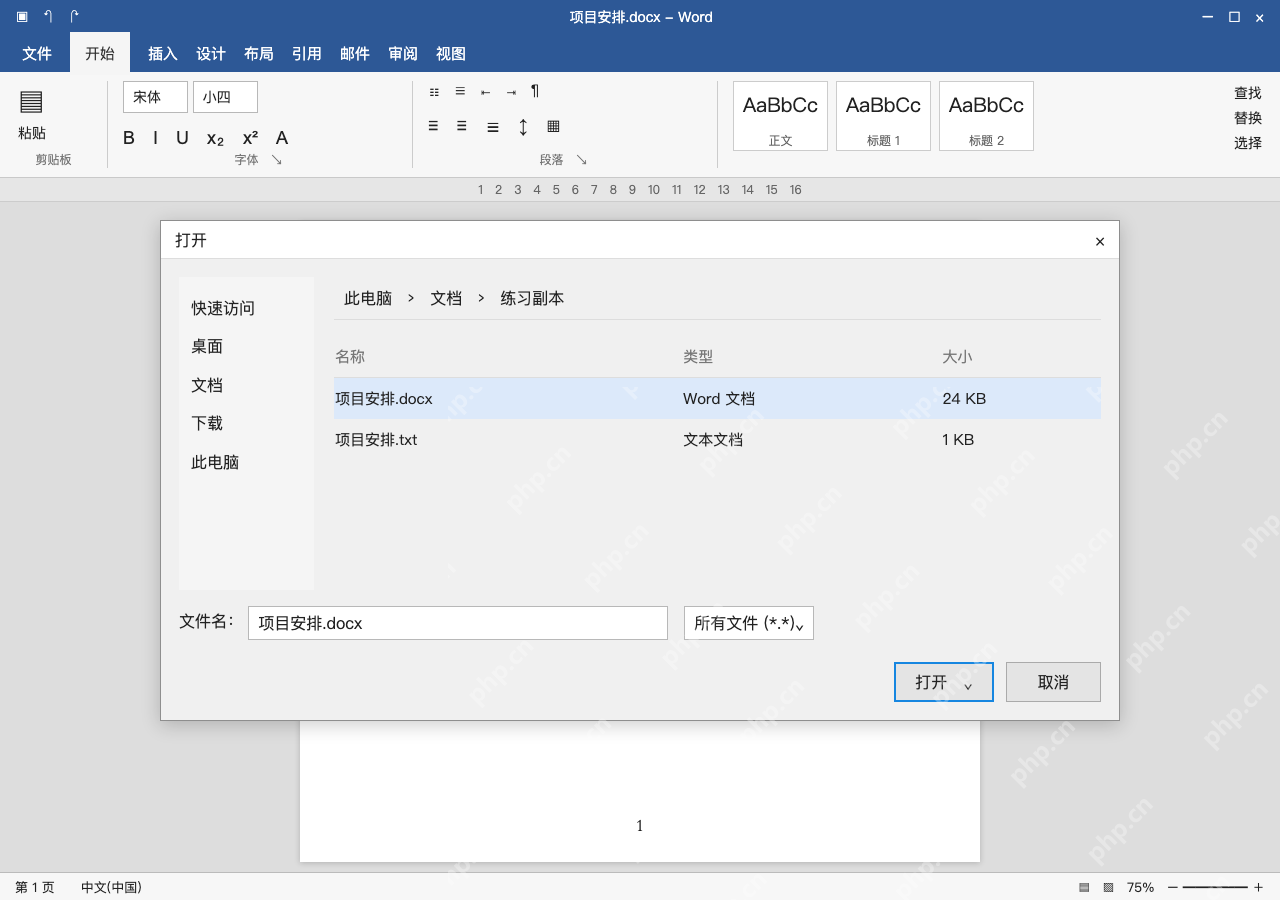Click 查找 in the ribbon
Image resolution: width=1280 pixels, height=900 pixels.
[1248, 93]
